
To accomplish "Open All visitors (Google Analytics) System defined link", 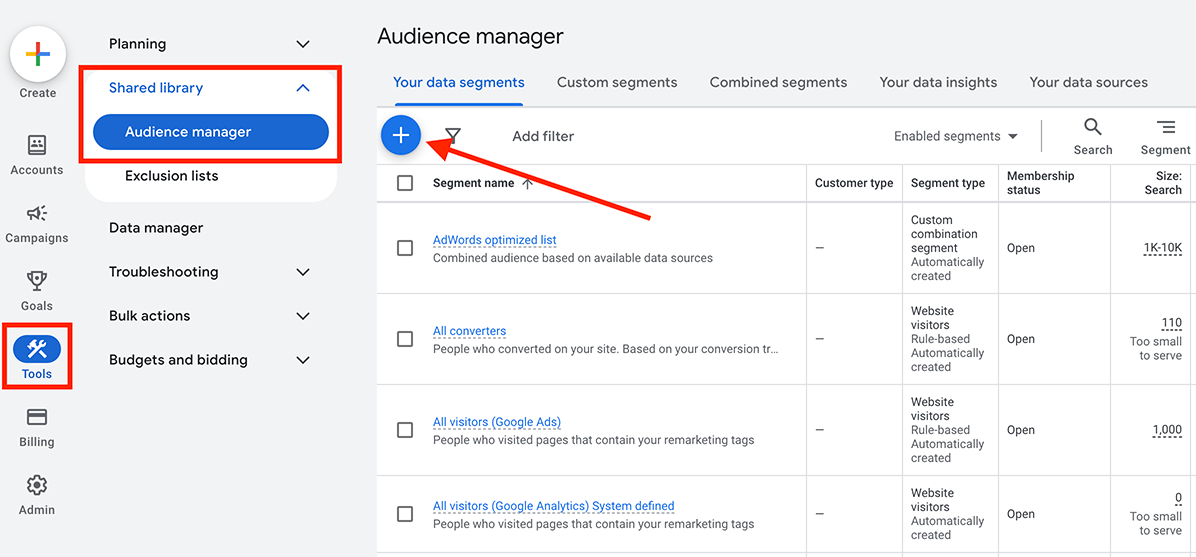I will (x=553, y=506).
